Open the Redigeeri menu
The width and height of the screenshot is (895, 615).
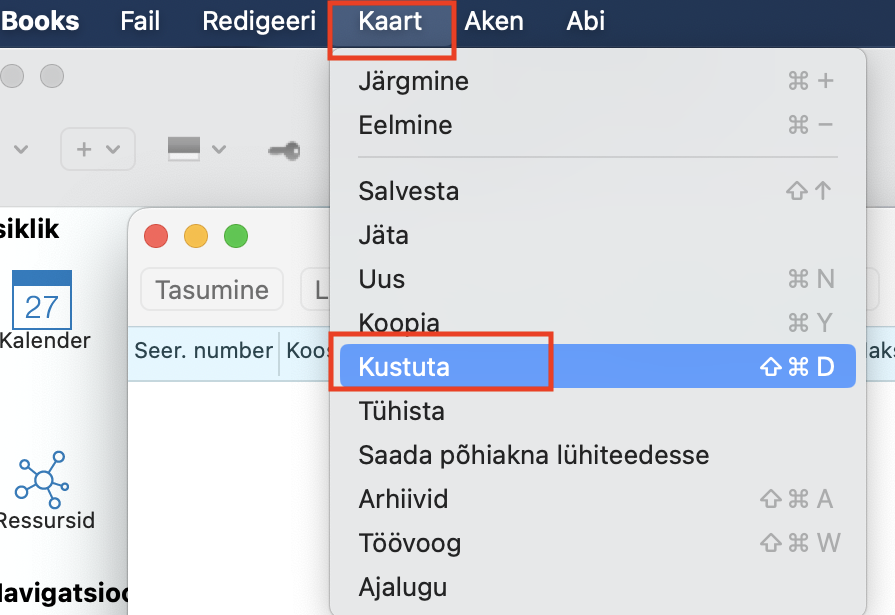259,21
